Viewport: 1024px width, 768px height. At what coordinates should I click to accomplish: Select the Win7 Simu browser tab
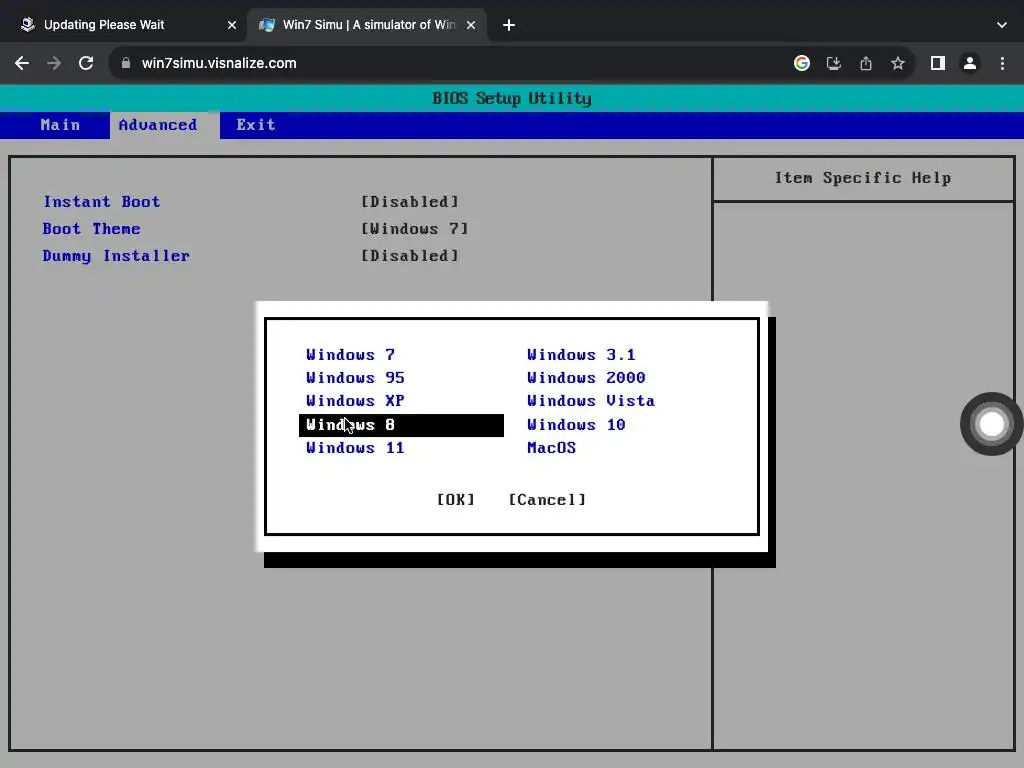367,25
